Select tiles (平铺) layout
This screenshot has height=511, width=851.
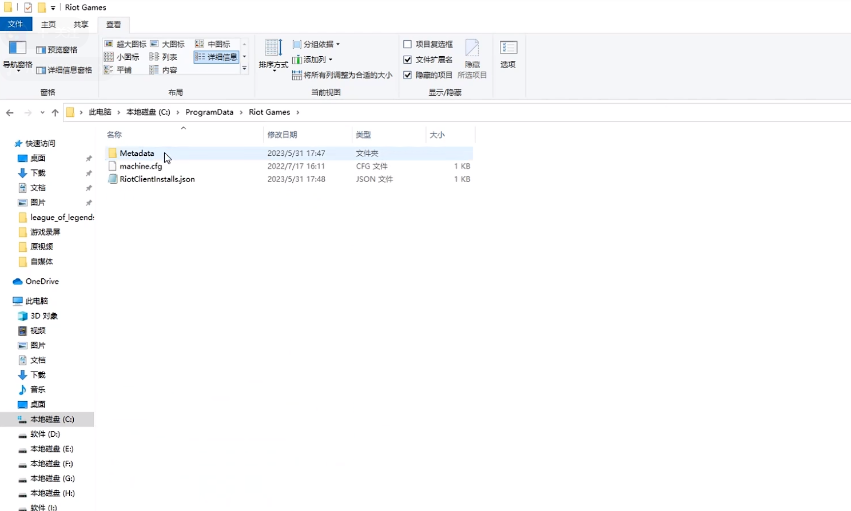[118, 70]
